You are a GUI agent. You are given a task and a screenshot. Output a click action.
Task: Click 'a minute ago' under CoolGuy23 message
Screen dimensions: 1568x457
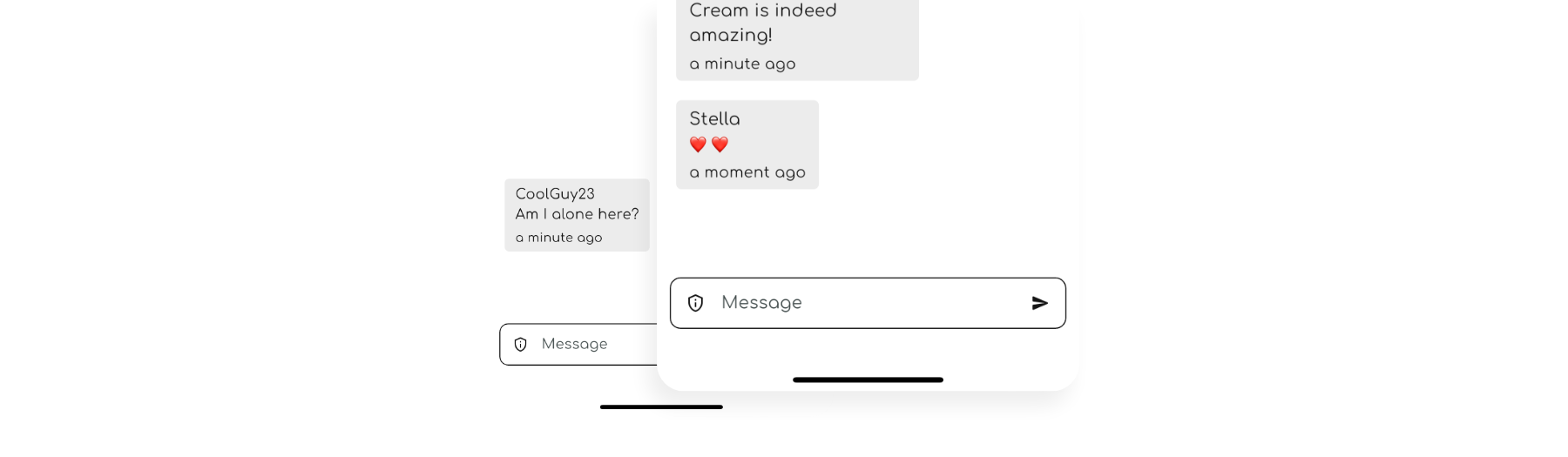(558, 238)
